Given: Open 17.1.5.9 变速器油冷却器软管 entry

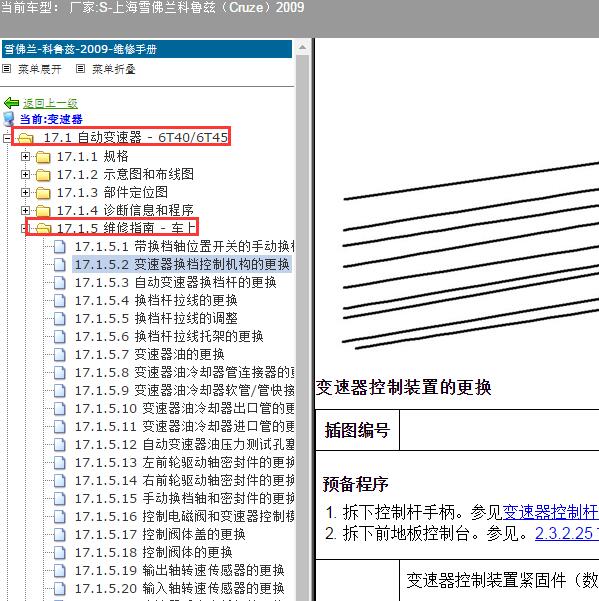Looking at the screenshot, I should click(x=184, y=391).
